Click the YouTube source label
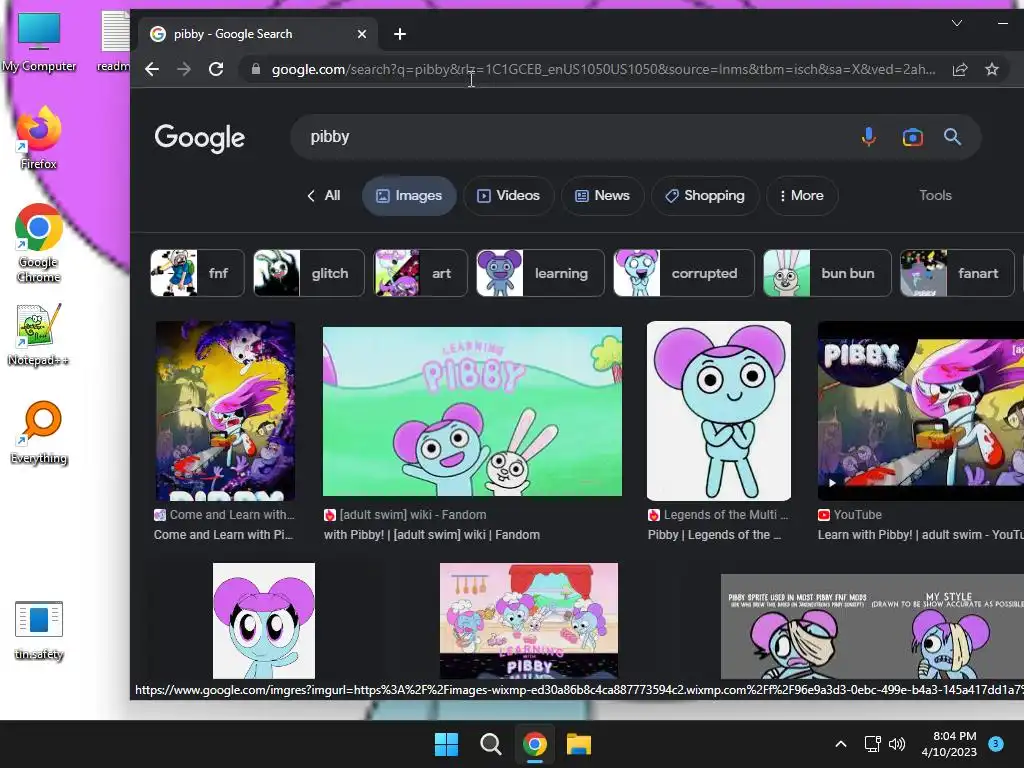This screenshot has height=768, width=1024. [x=857, y=515]
